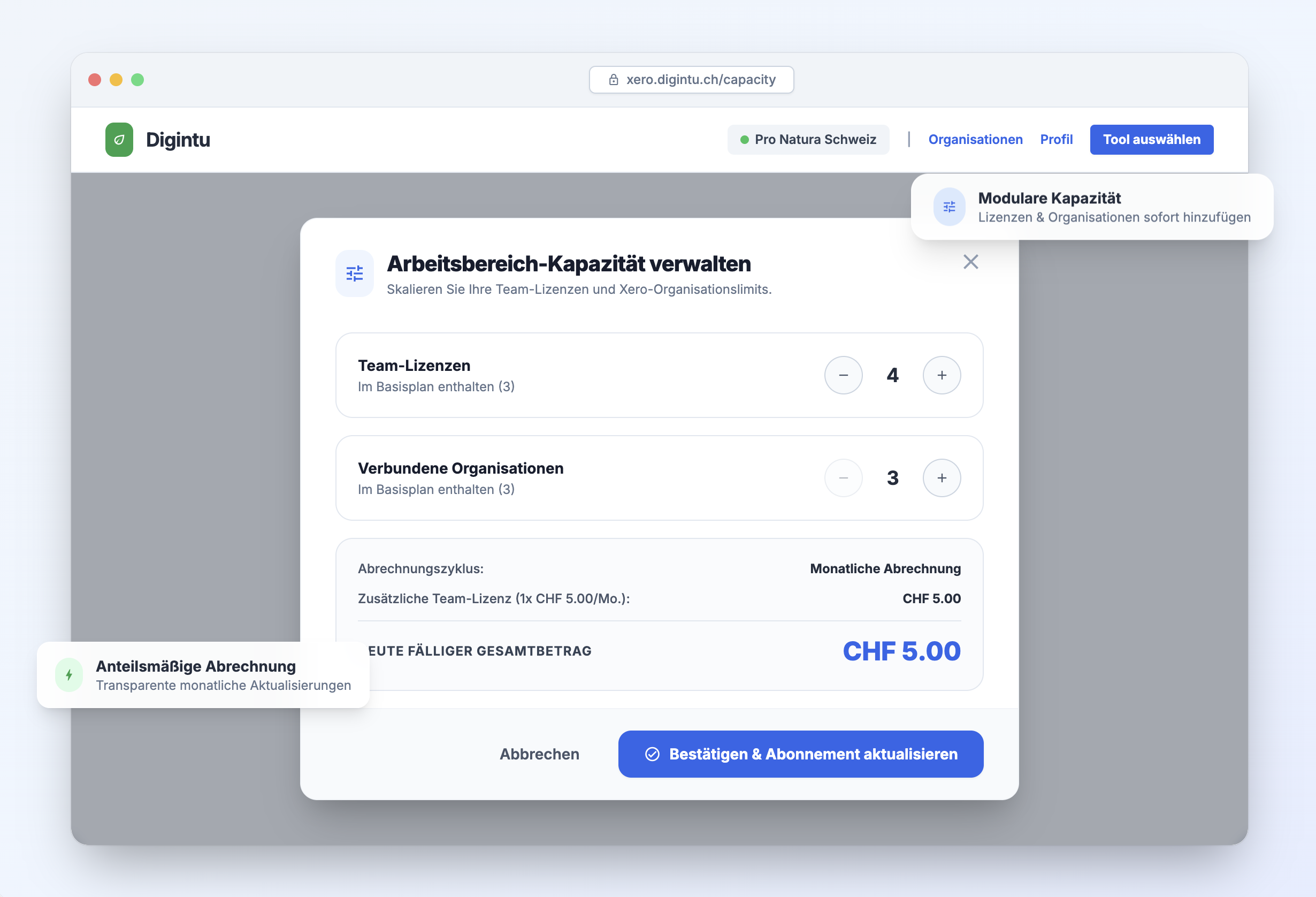The height and width of the screenshot is (897, 1316).
Task: Close the capacity dialog with the X
Action: coord(970,262)
